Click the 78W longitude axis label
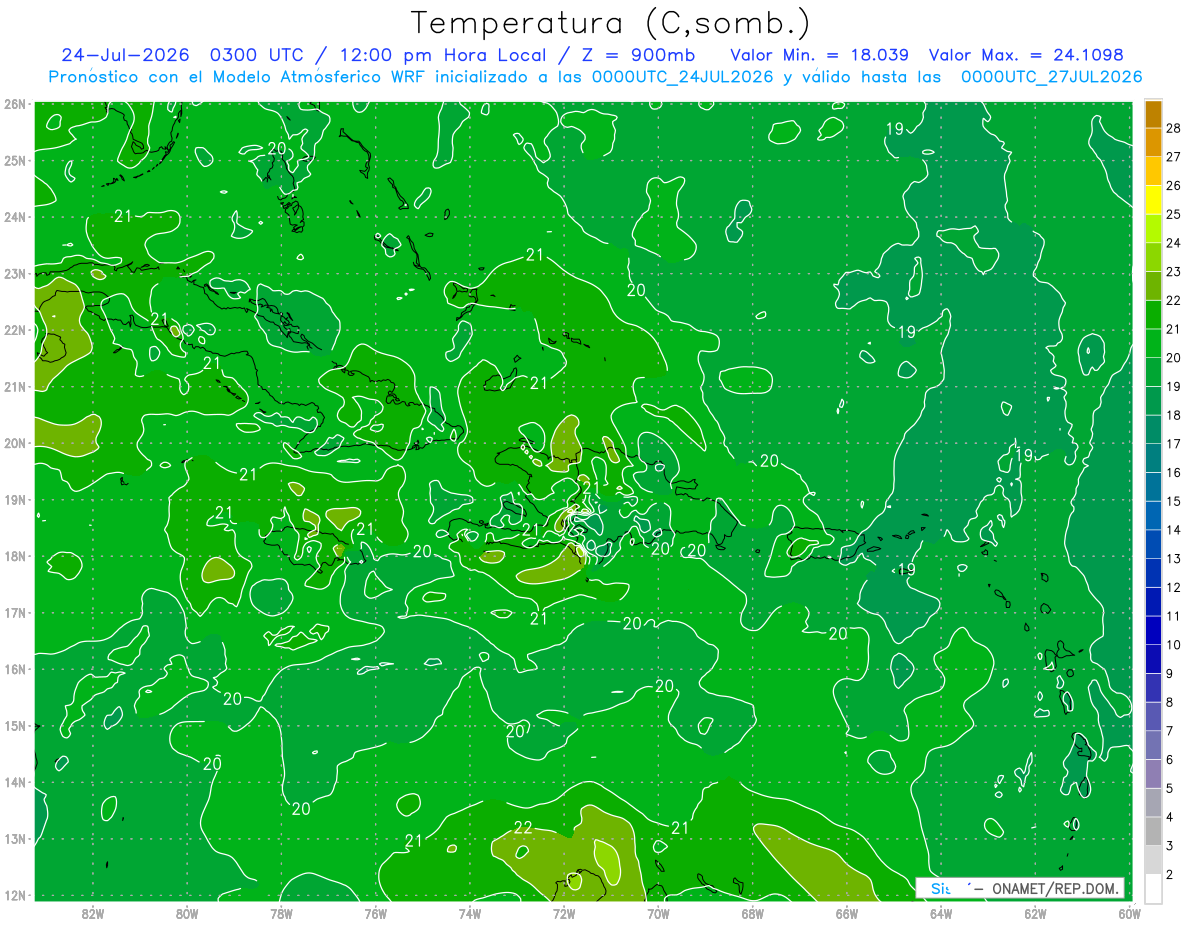 click(x=281, y=912)
